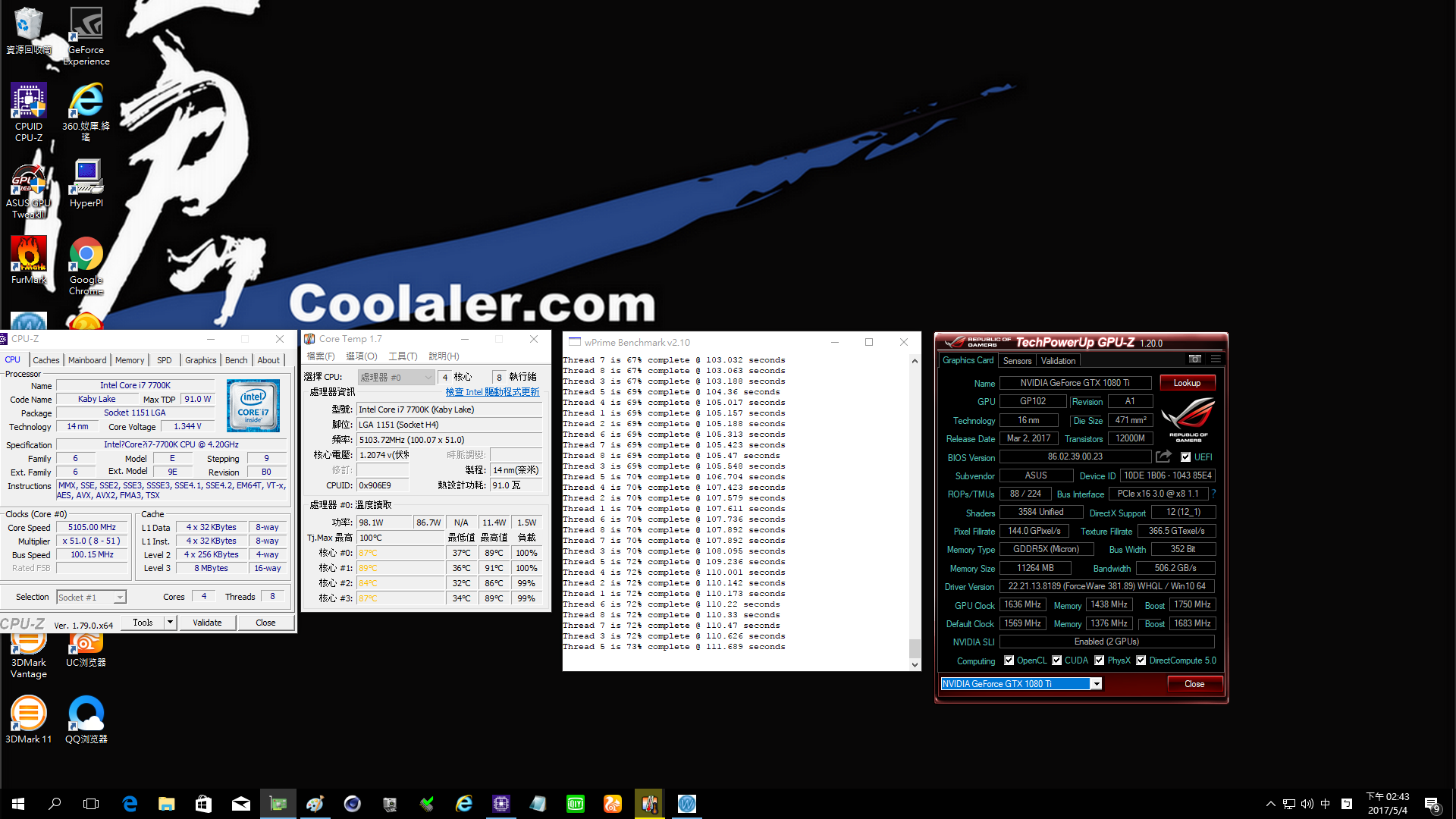
Task: Open the CPU selection dropdown in Core Temp
Action: click(x=396, y=377)
